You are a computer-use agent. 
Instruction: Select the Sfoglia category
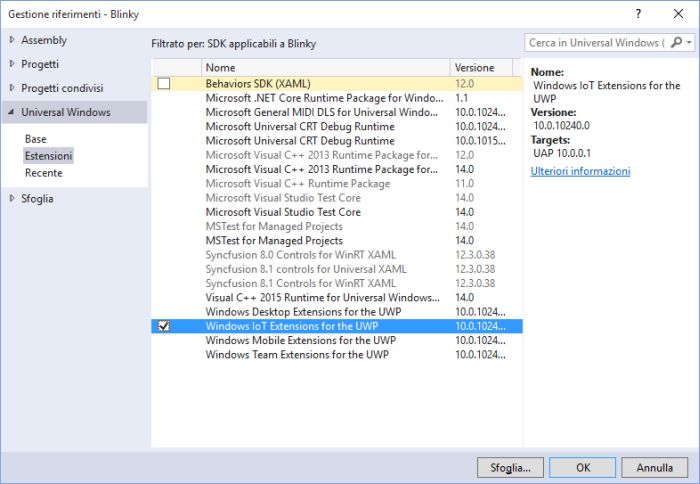click(x=37, y=199)
